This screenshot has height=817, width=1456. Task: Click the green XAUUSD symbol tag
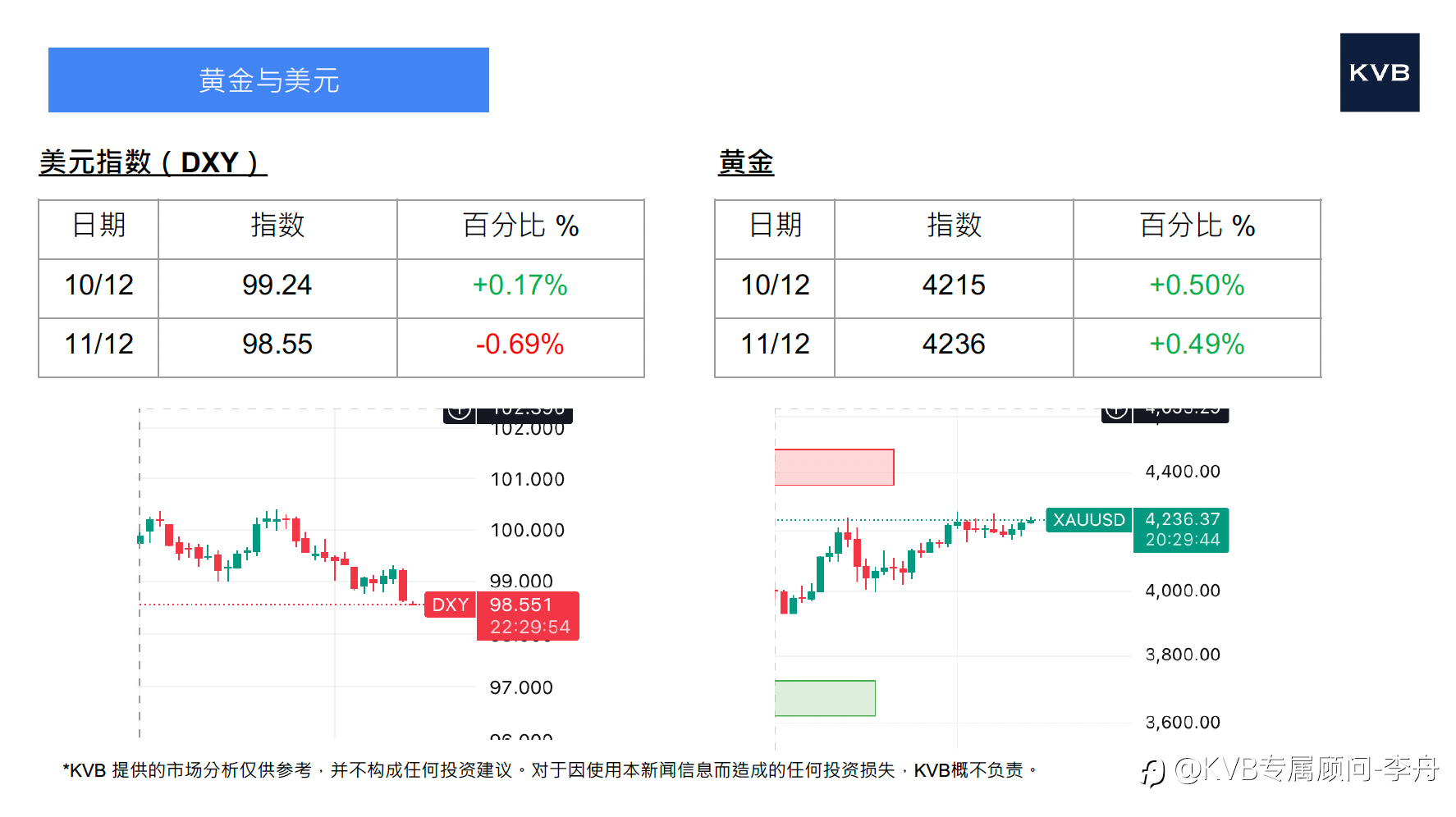[x=1088, y=520]
